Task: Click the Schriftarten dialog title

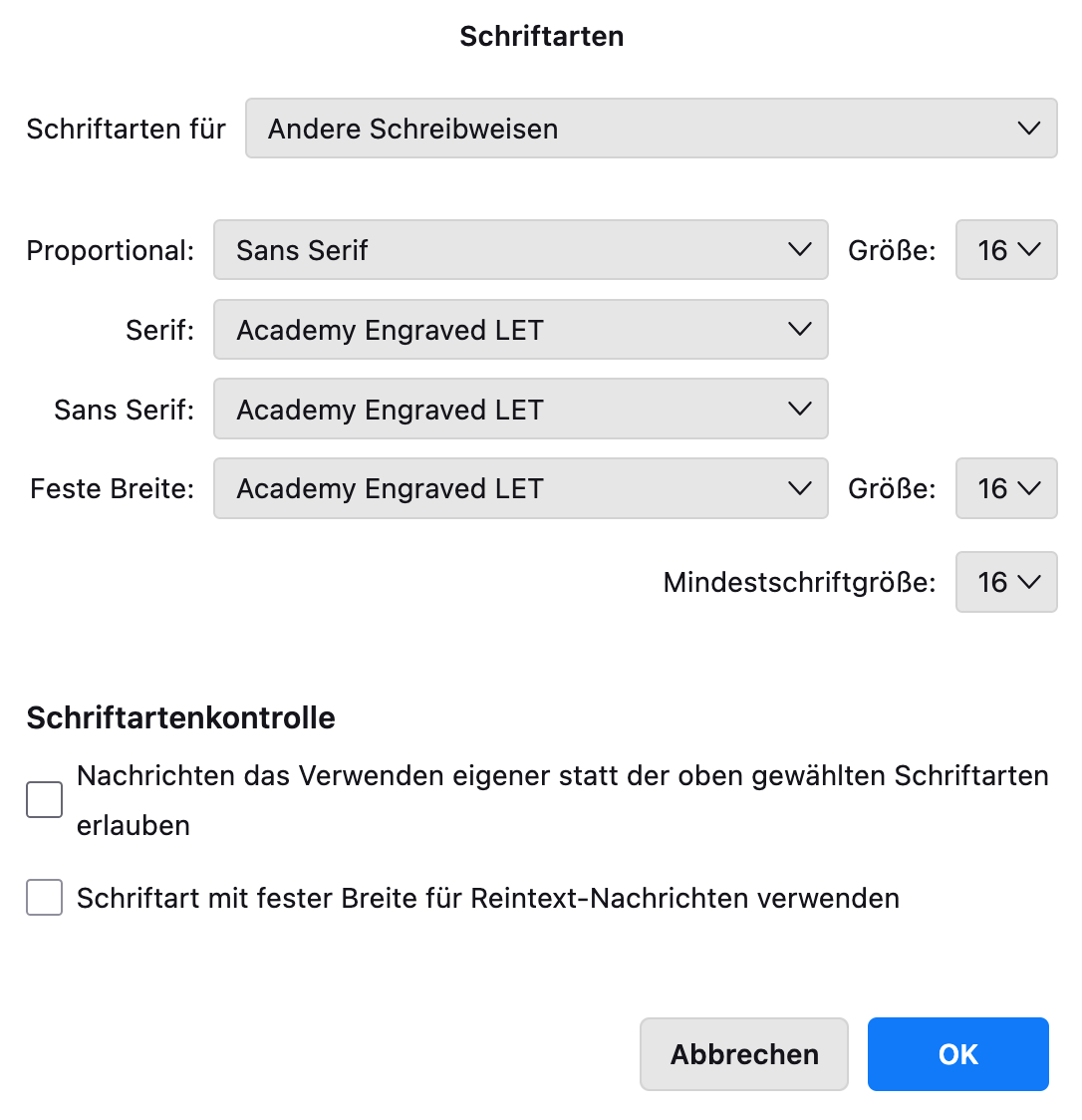Action: (x=541, y=36)
